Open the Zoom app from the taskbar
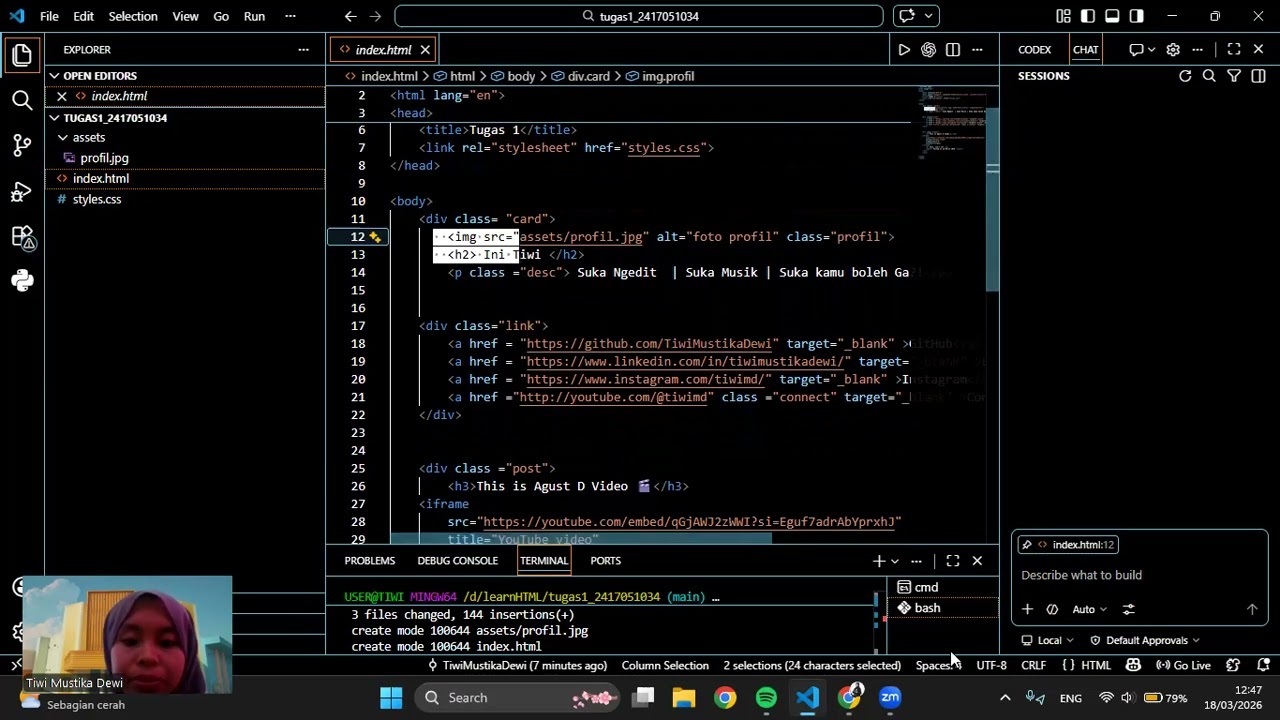1280x720 pixels. point(890,698)
